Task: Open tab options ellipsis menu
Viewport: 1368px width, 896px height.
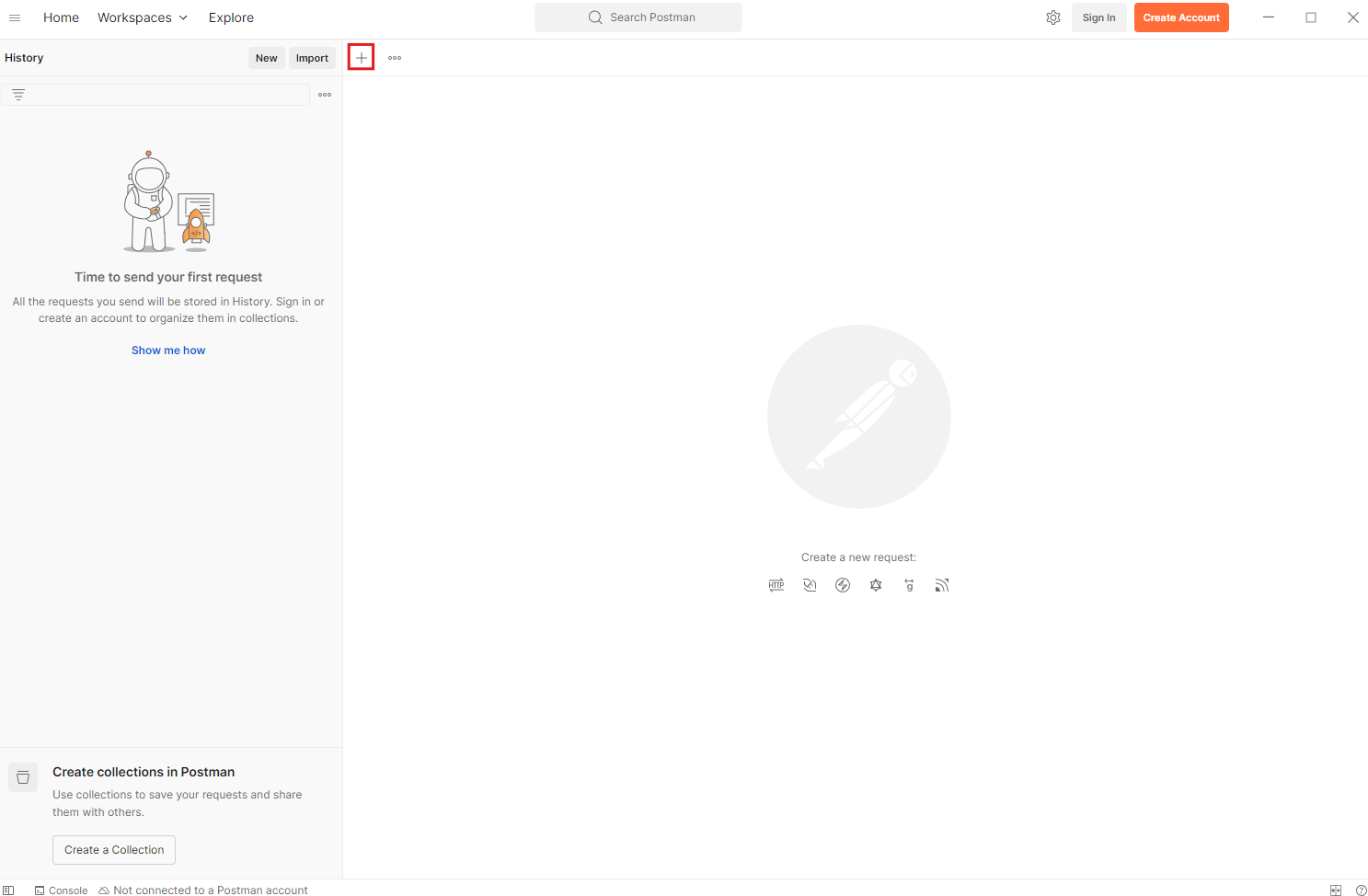Action: tap(395, 58)
